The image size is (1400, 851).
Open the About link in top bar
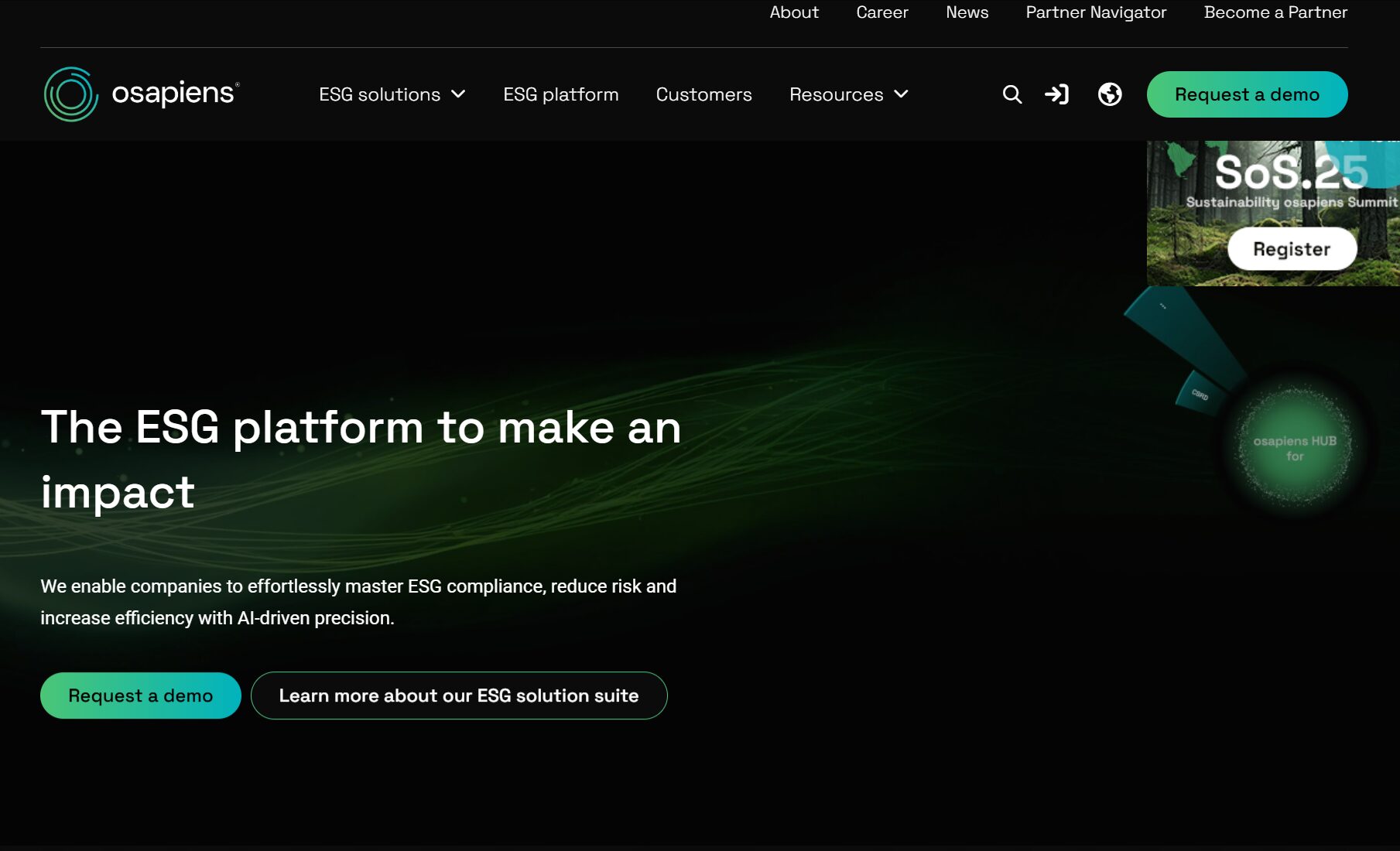point(794,12)
